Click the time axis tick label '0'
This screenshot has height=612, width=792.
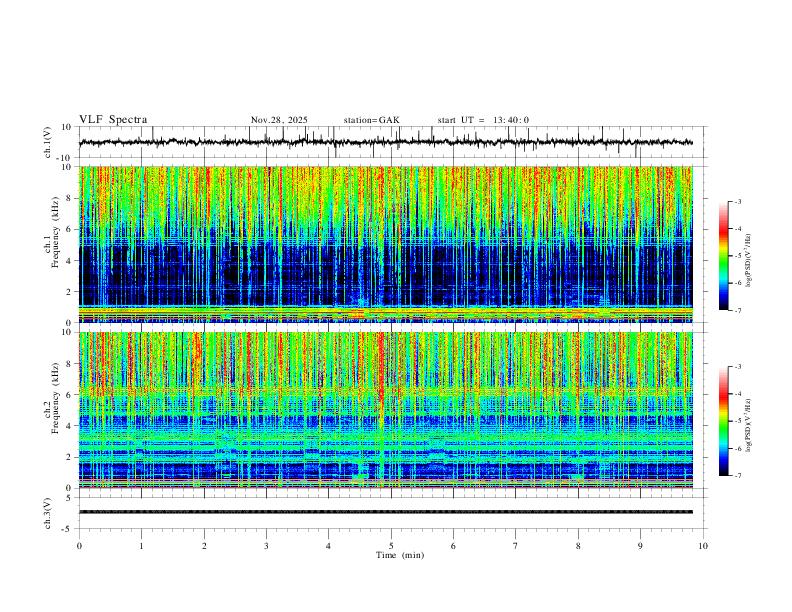click(79, 546)
